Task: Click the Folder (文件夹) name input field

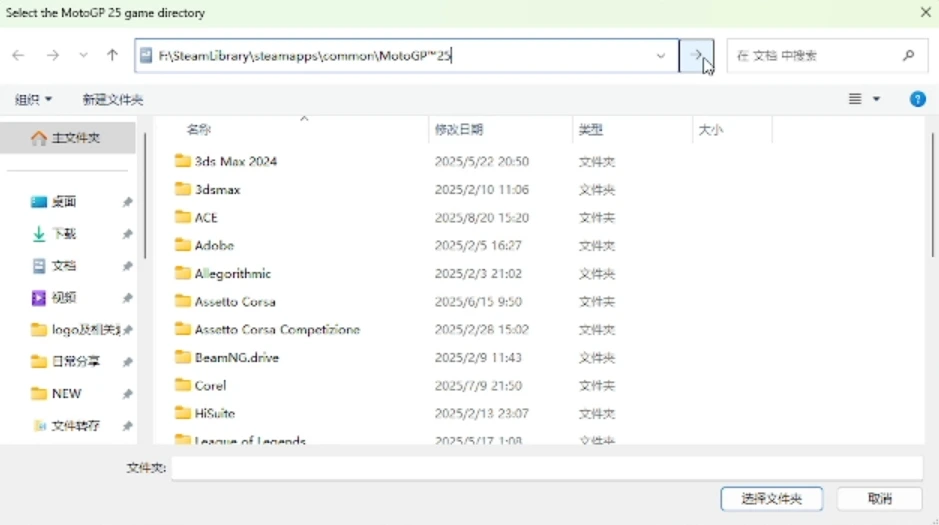Action: tap(546, 468)
